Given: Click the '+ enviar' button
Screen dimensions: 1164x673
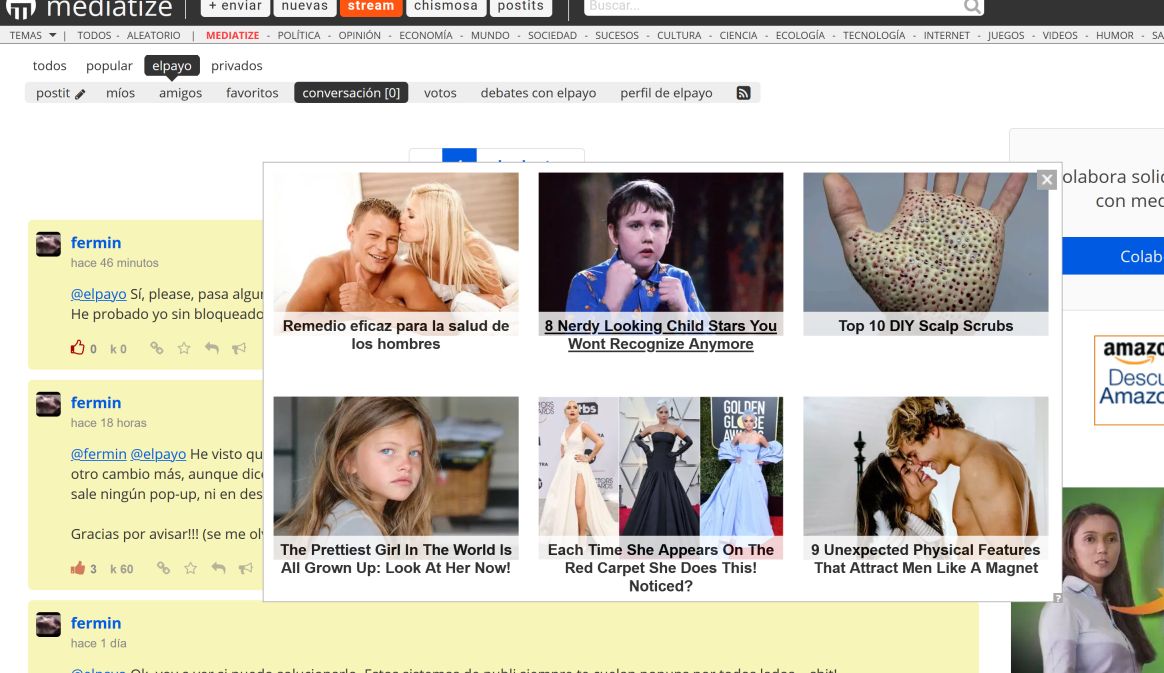Looking at the screenshot, I should pyautogui.click(x=235, y=7).
